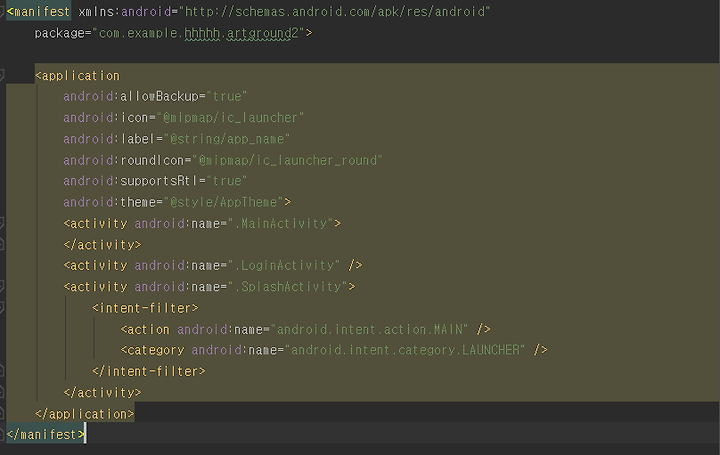
Task: Collapse the fold marker beside the MainActivity line
Action: [x=2, y=224]
